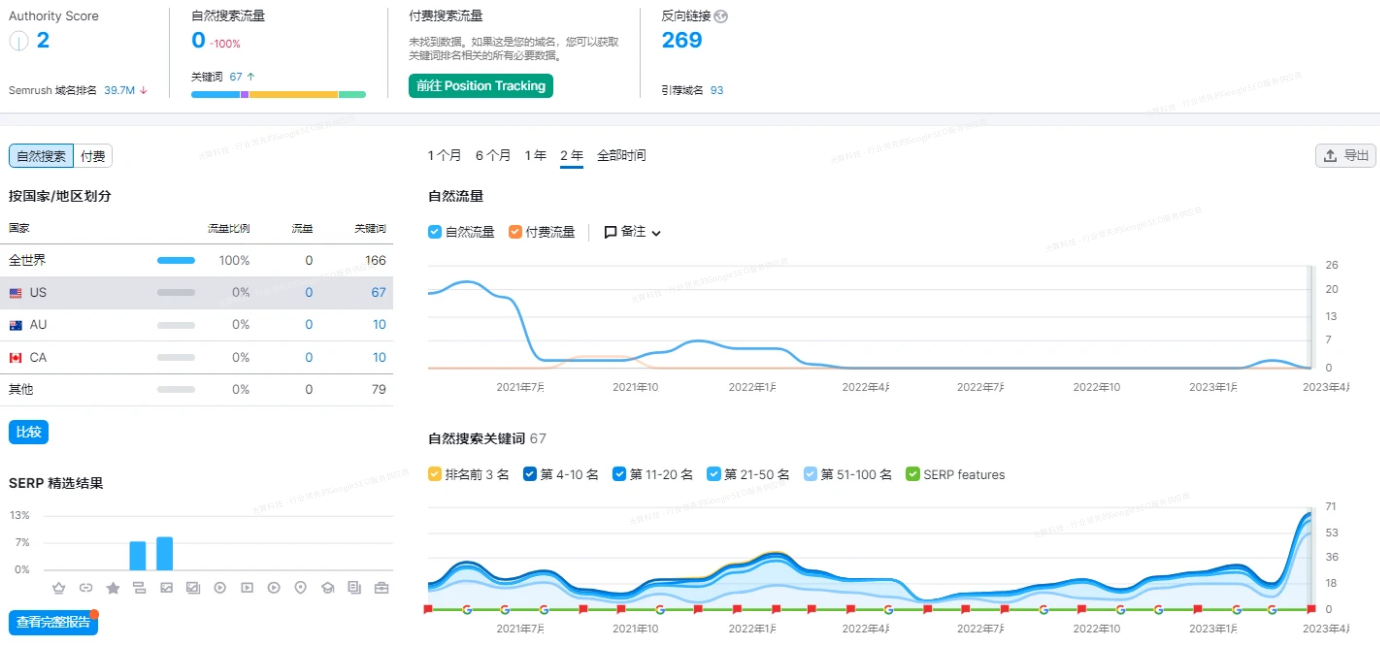This screenshot has height=650, width=1380.
Task: Click the jobs briefcase SERP feature icon
Action: click(x=381, y=587)
